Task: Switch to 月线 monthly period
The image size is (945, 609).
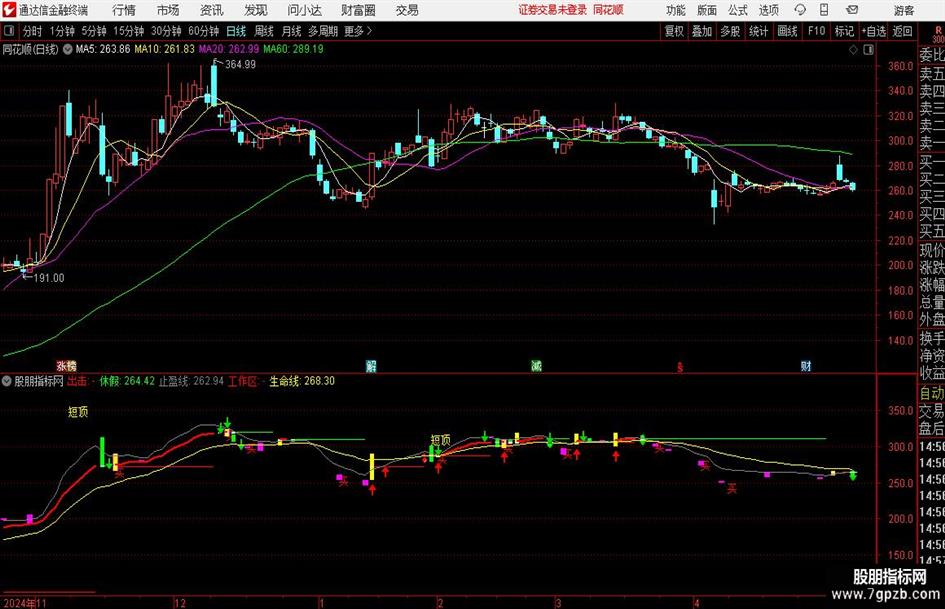Action: click(x=292, y=31)
